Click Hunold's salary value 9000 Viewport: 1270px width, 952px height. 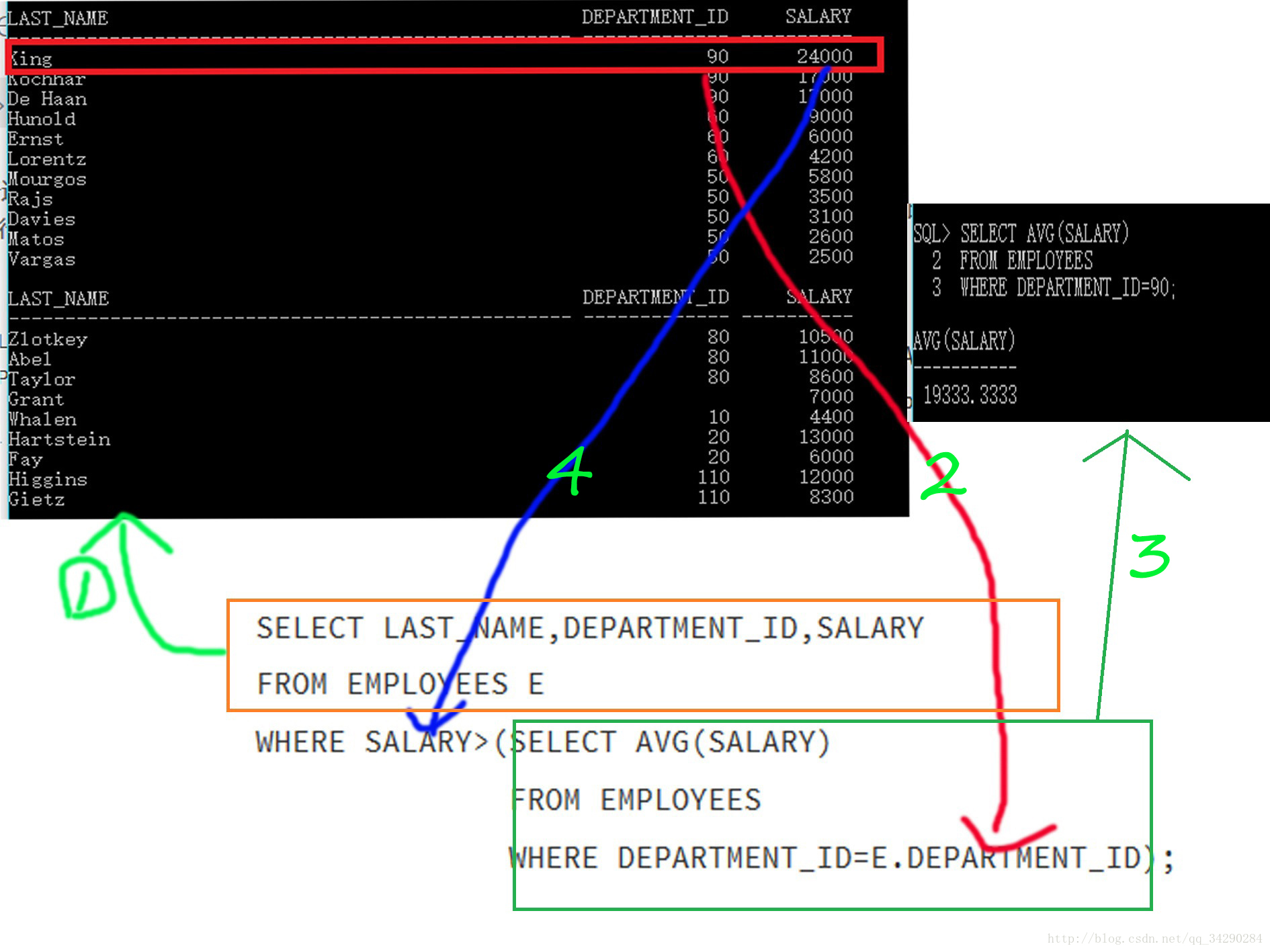point(831,117)
